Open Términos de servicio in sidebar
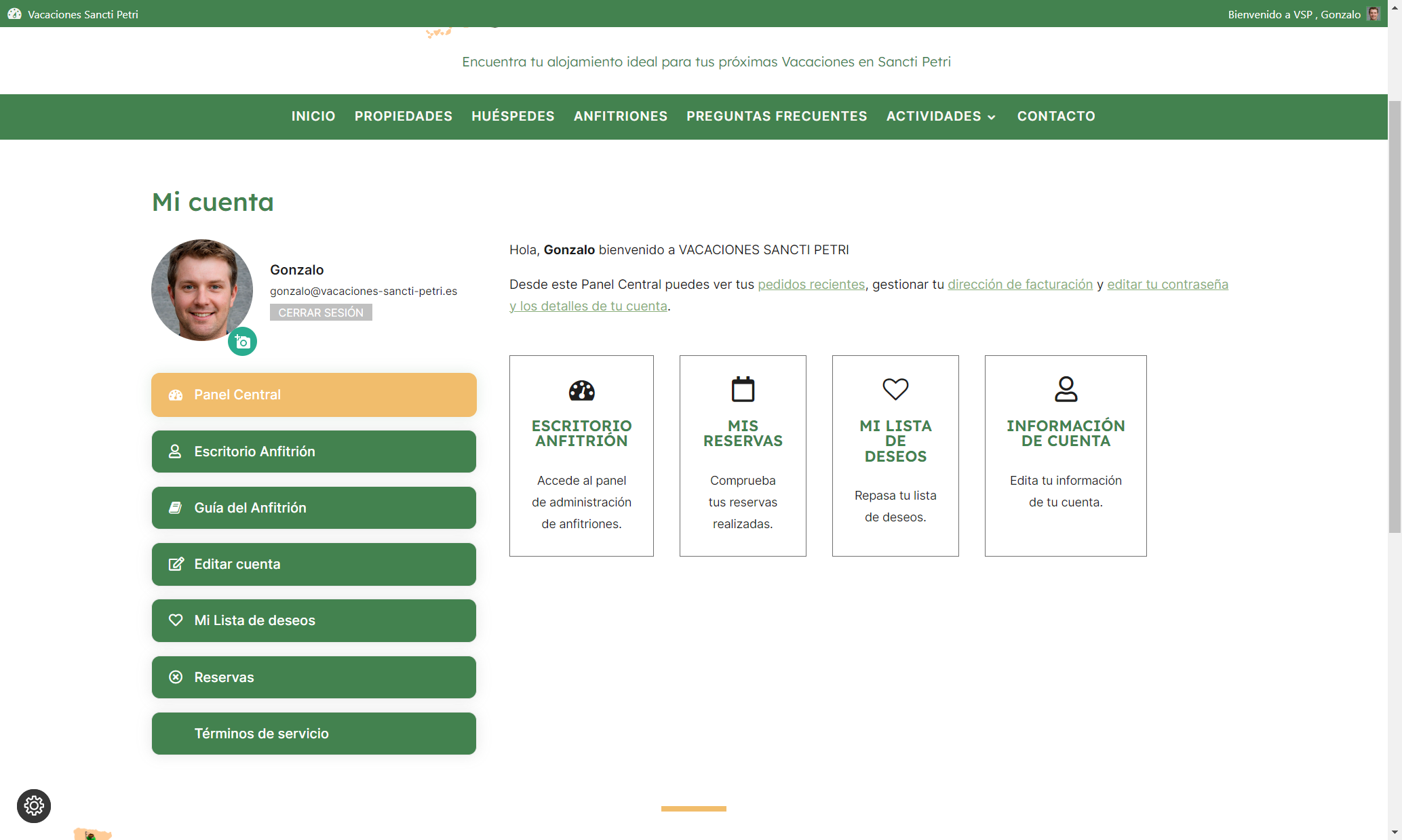This screenshot has height=840, width=1402. [x=314, y=734]
